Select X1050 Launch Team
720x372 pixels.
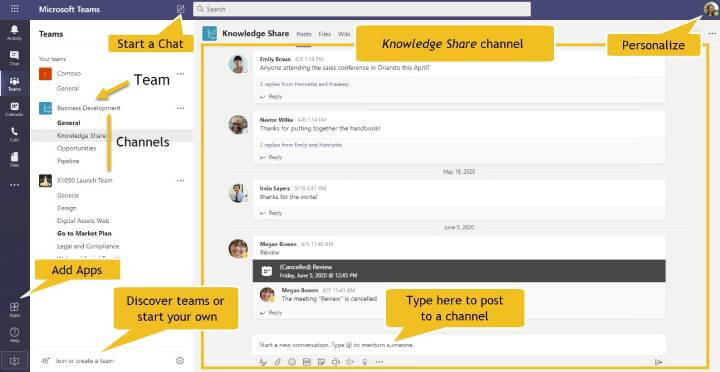84,180
